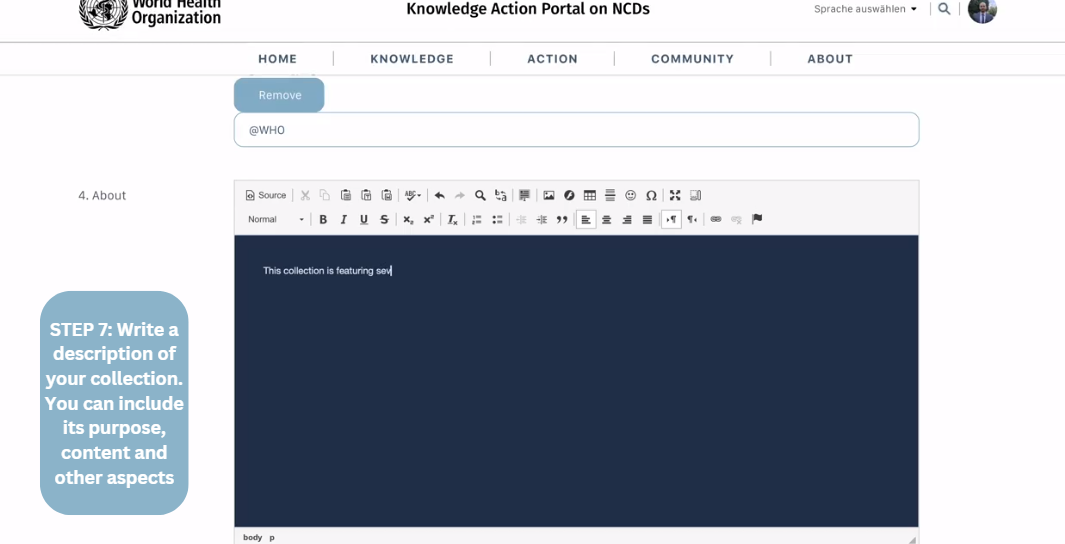The width and height of the screenshot is (1065, 544).
Task: Open the Knowledge menu item
Action: [x=412, y=59]
